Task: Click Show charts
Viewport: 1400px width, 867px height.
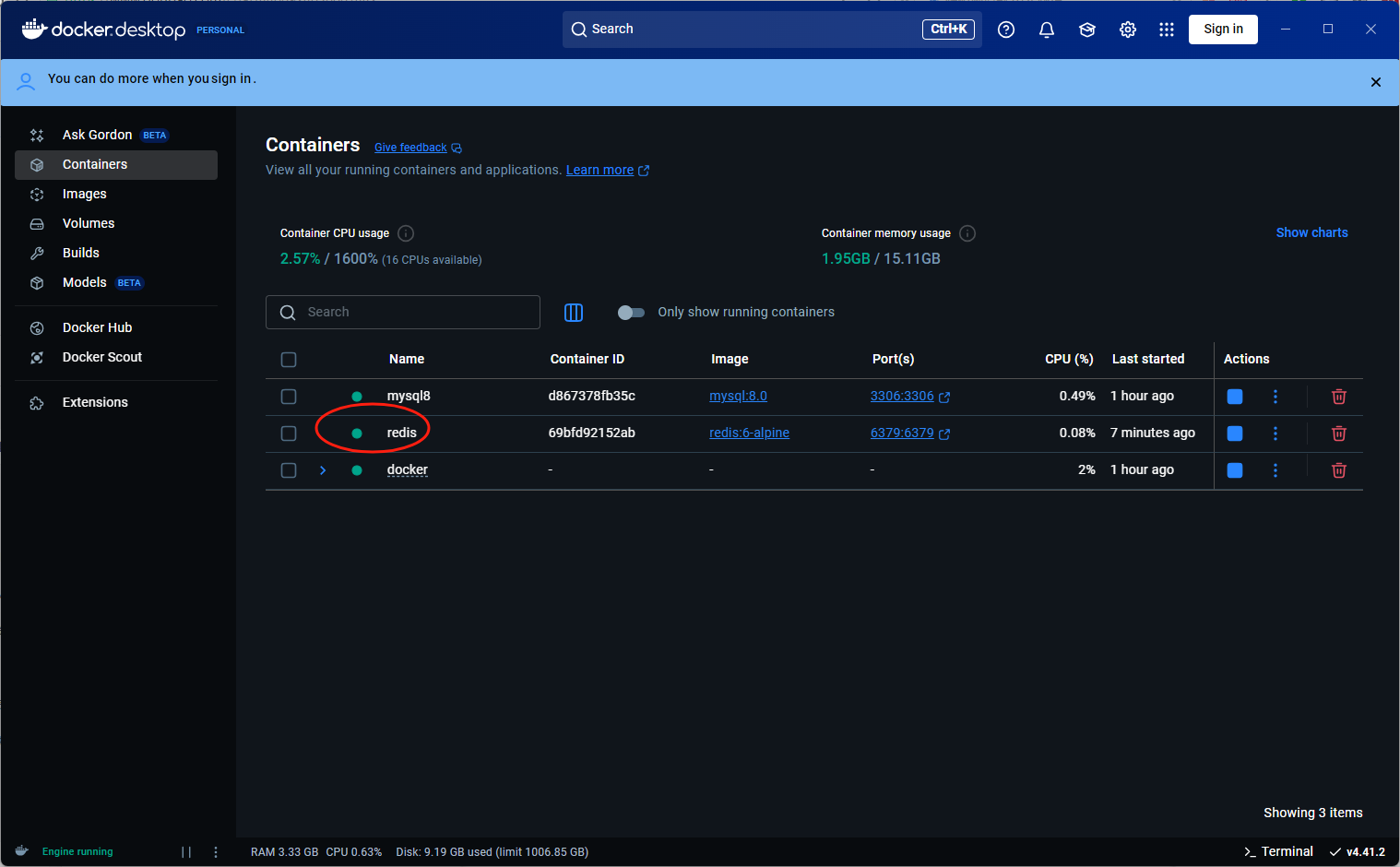Action: point(1311,232)
